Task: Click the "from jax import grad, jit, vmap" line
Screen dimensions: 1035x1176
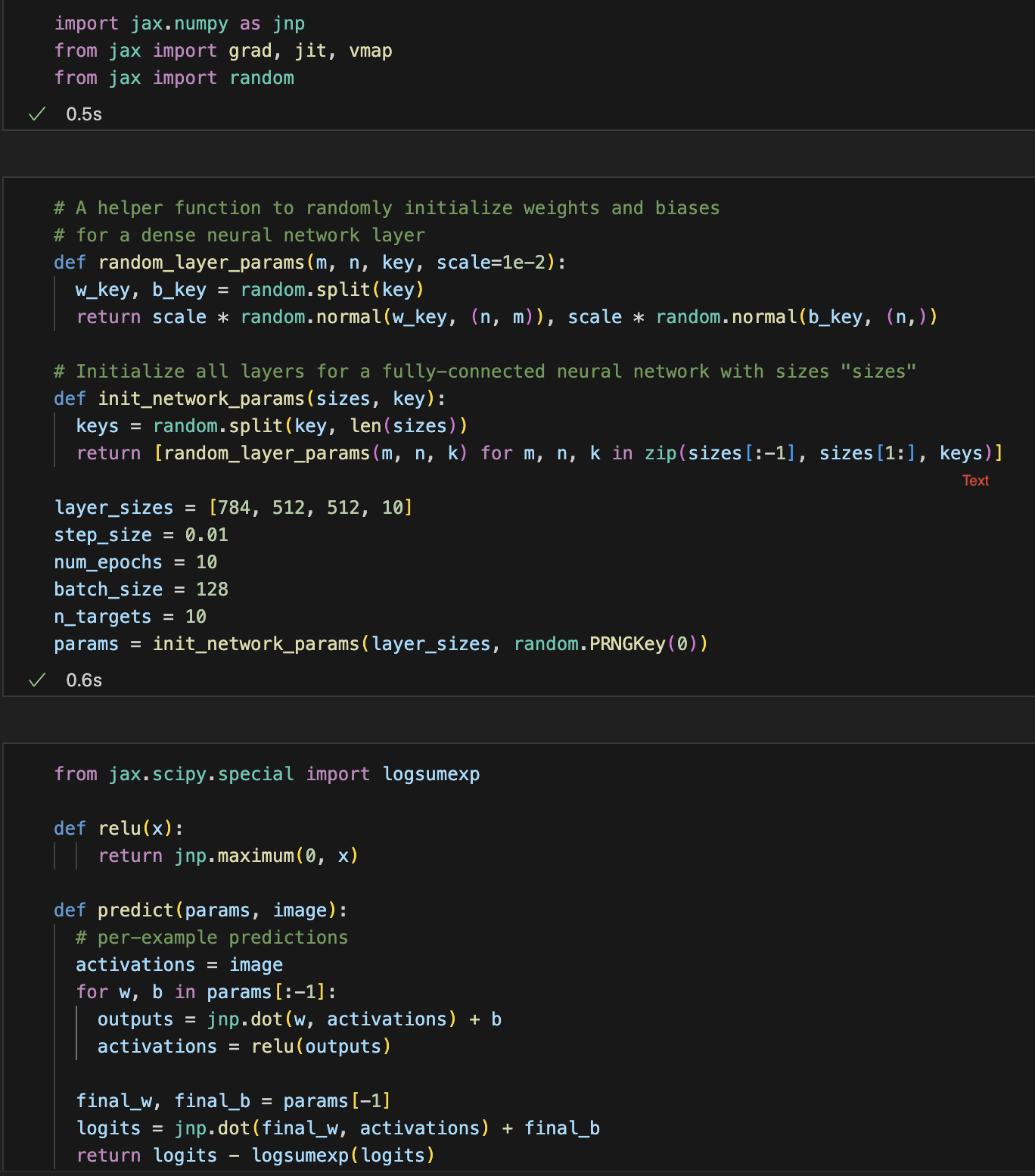Action: click(x=223, y=51)
